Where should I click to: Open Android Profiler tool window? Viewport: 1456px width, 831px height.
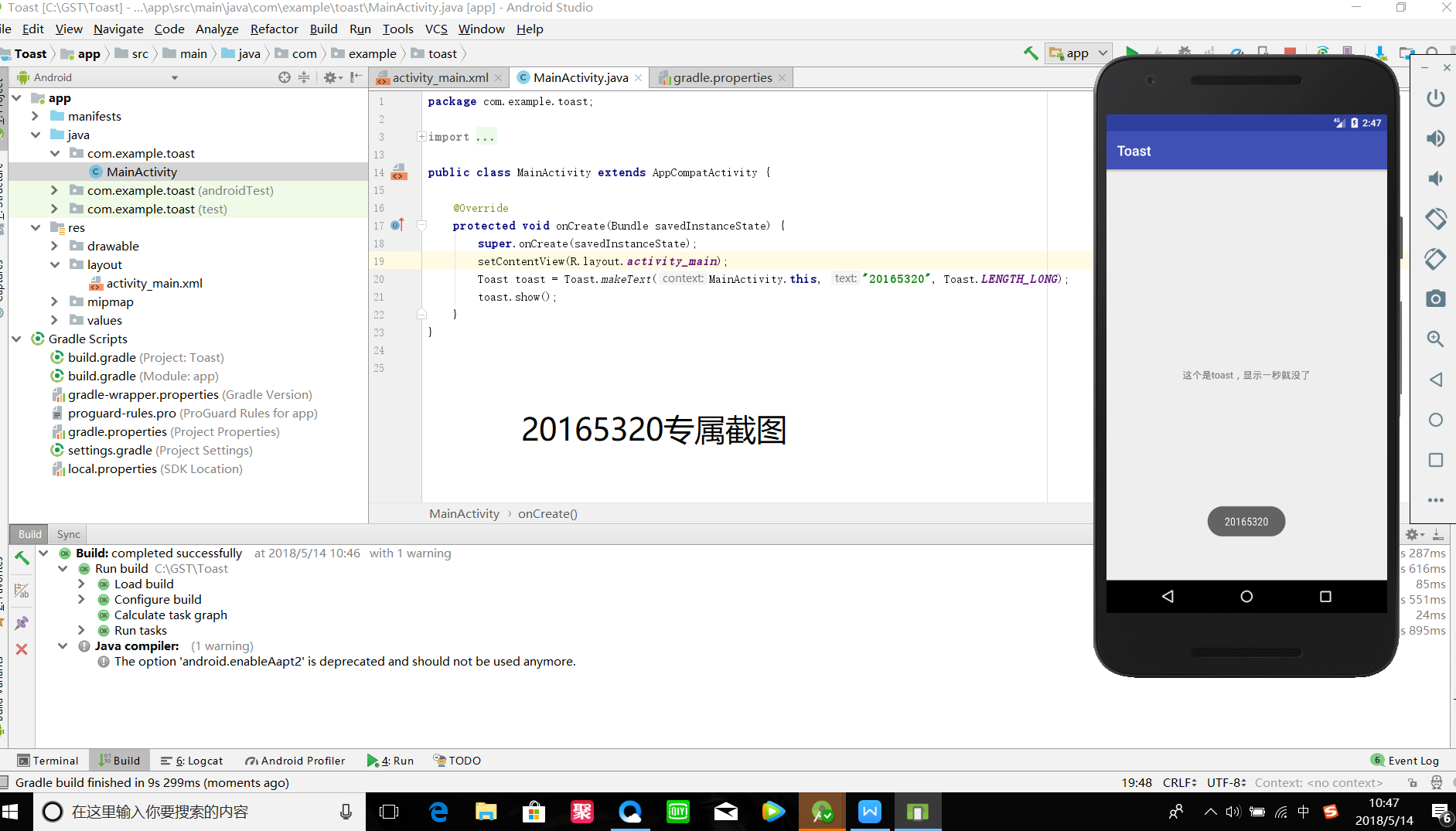(x=295, y=761)
